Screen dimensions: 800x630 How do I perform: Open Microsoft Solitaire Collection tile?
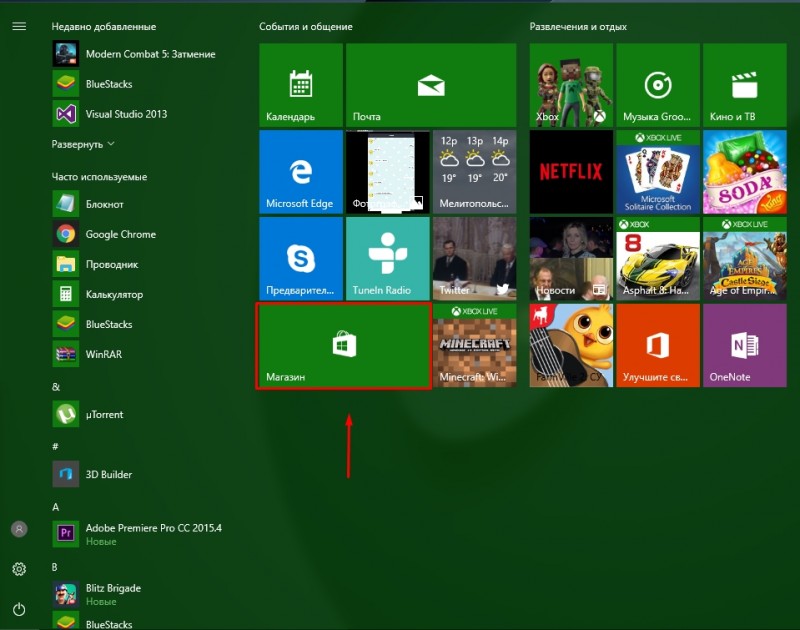[658, 171]
